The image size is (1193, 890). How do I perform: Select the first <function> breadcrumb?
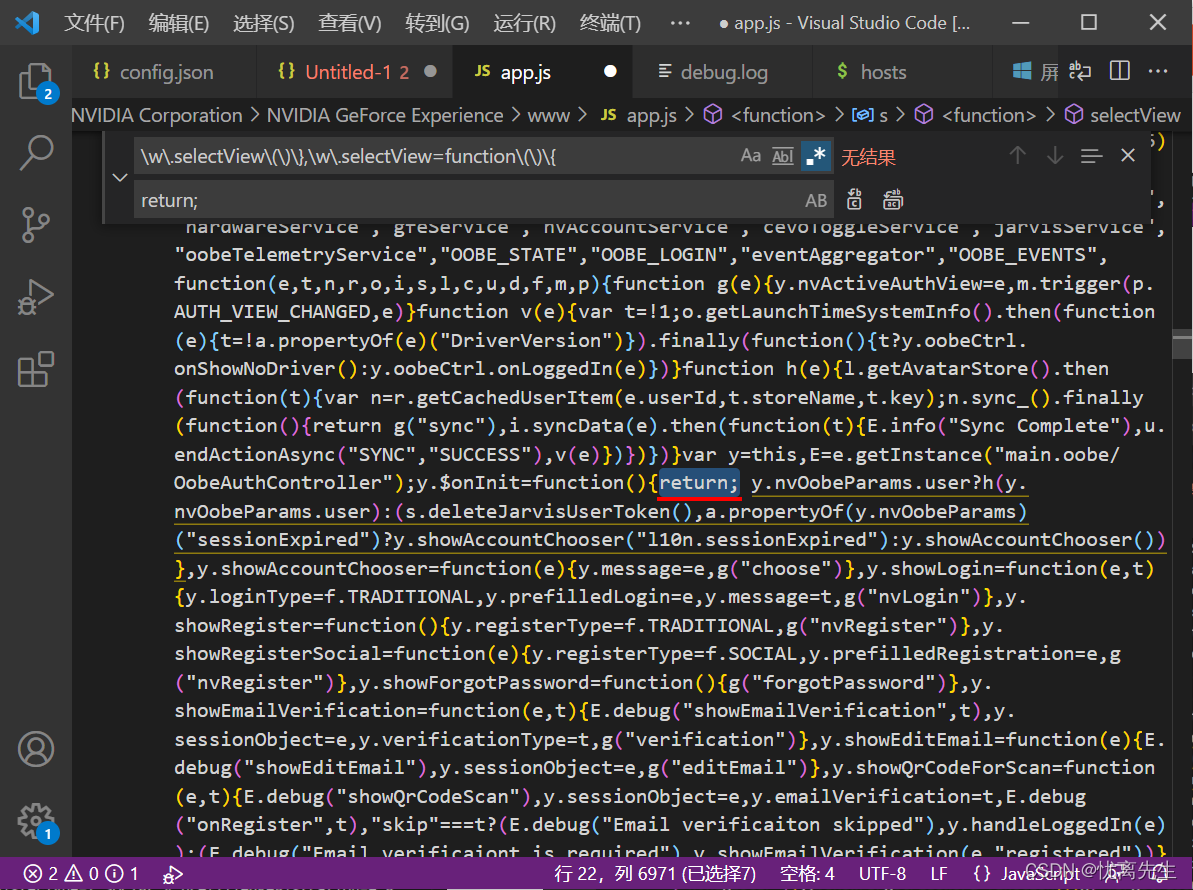click(765, 115)
